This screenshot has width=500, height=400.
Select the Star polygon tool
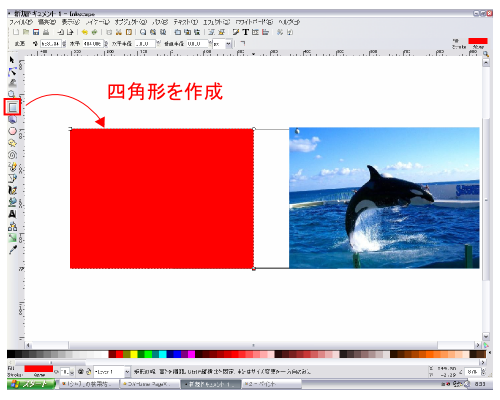pos(12,143)
